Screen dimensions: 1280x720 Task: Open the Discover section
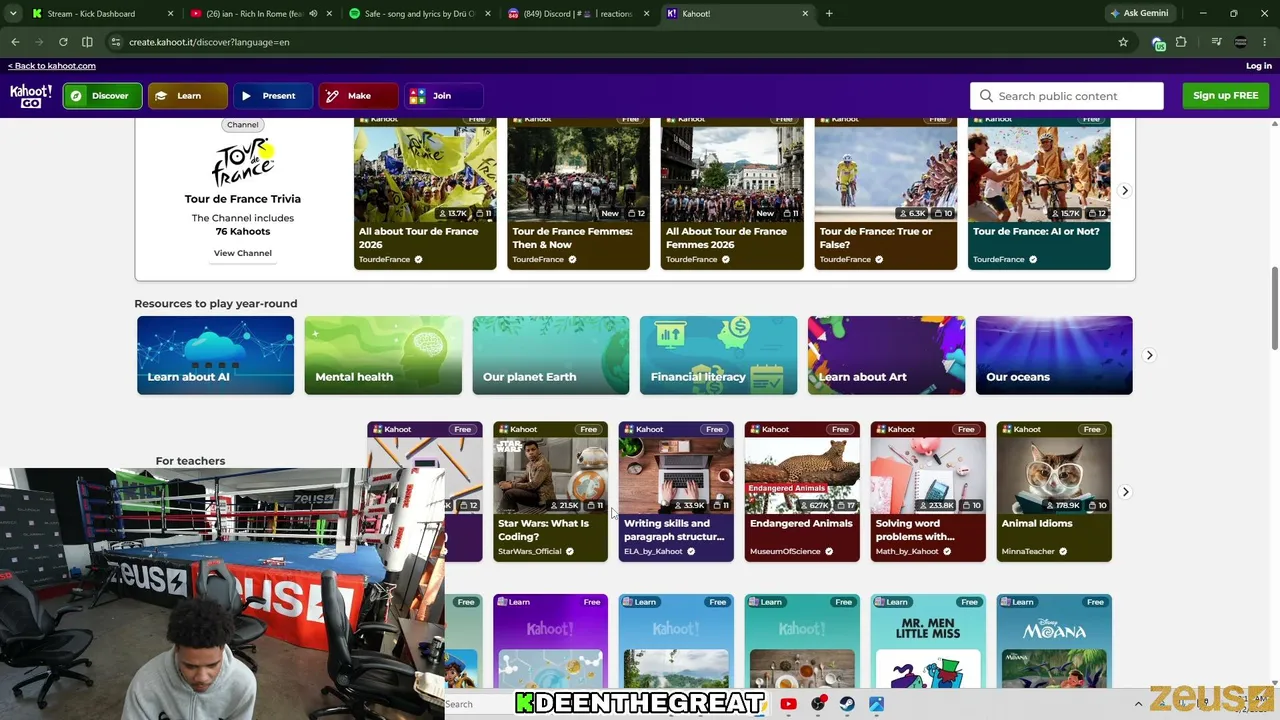click(x=102, y=96)
